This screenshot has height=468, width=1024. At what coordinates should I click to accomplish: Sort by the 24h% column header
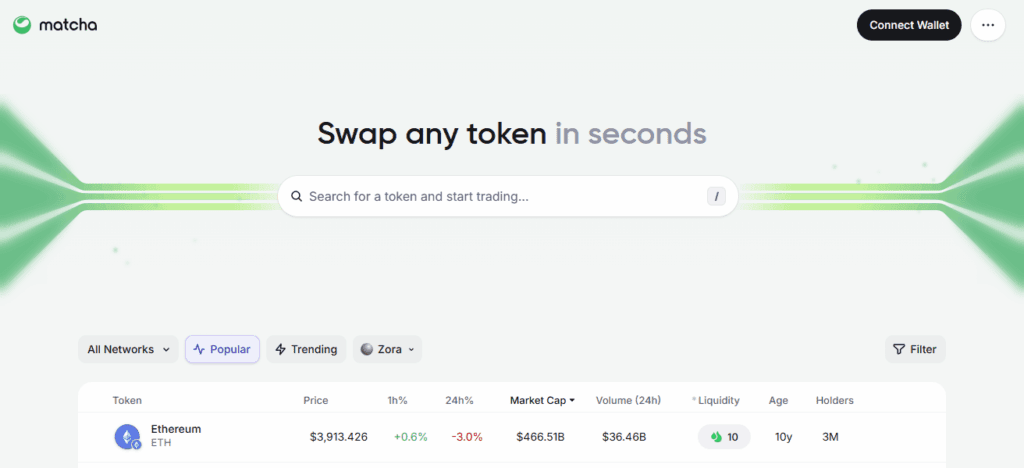pyautogui.click(x=459, y=401)
